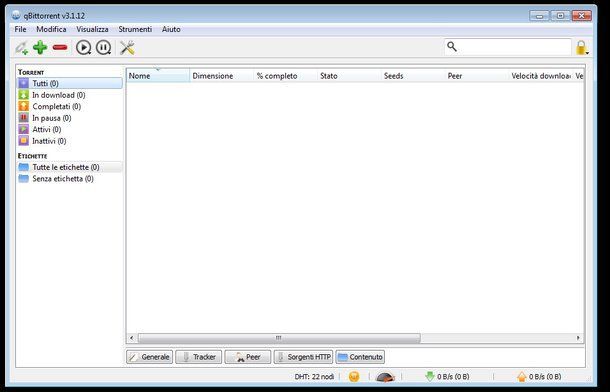This screenshot has height=392, width=610.
Task: Switch to the Contenuto tab
Action: coord(360,357)
